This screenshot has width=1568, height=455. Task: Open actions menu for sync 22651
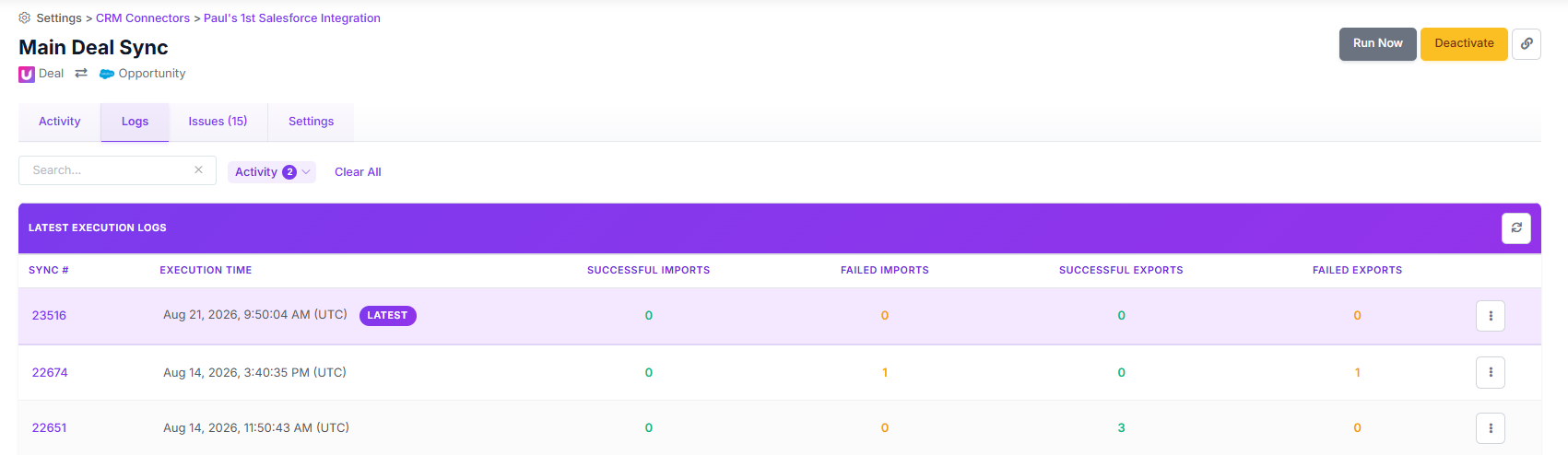click(1491, 428)
